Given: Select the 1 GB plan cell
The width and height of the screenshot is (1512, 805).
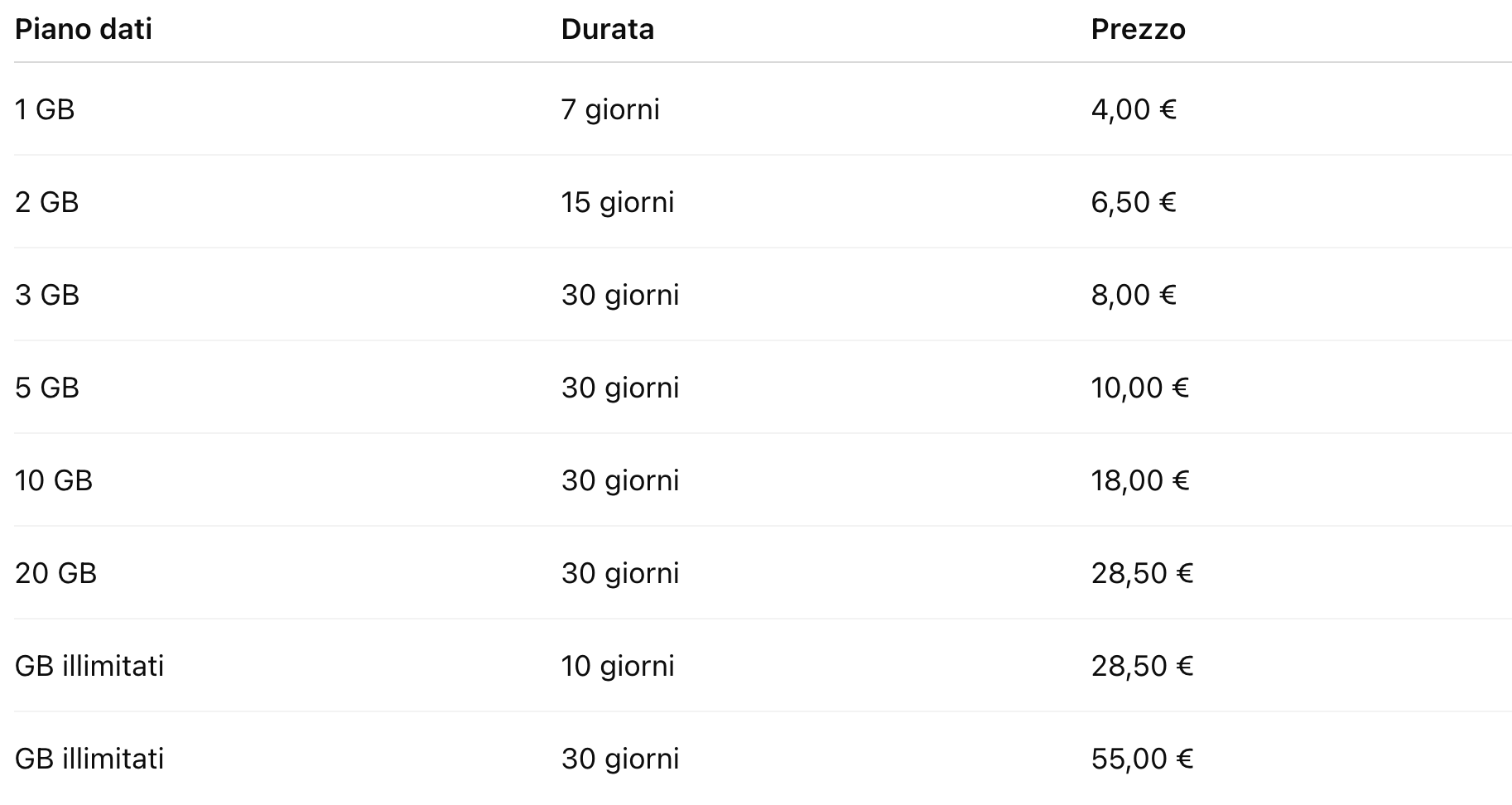Looking at the screenshot, I should click(45, 109).
